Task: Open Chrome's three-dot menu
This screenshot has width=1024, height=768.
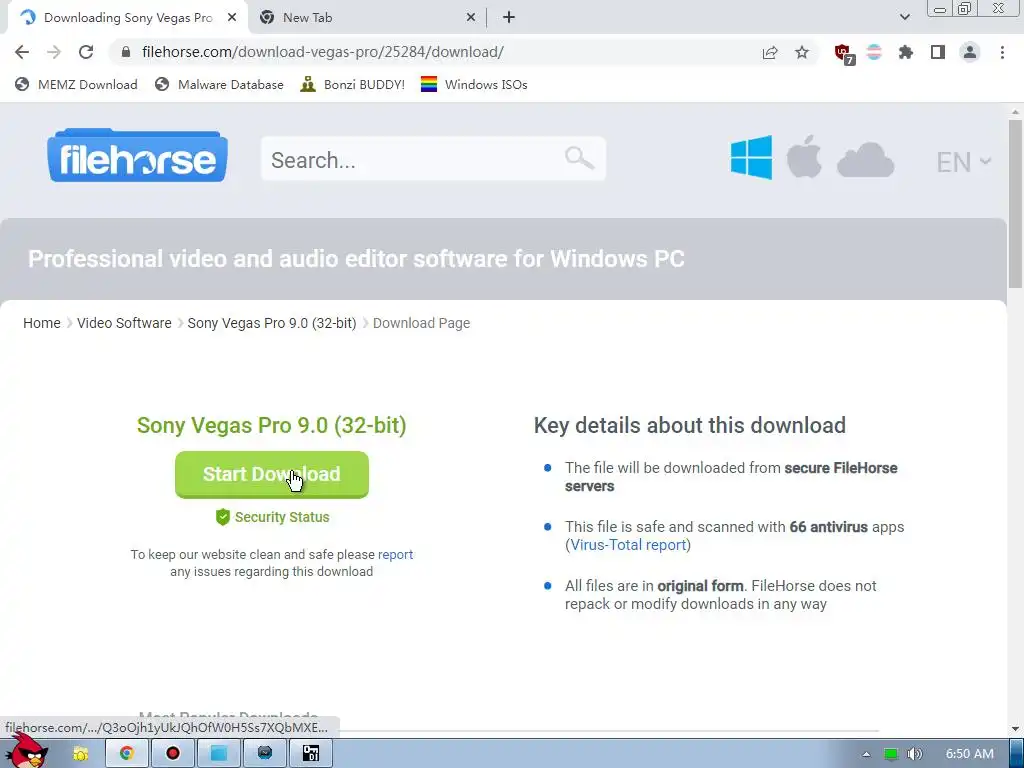Action: [1002, 52]
